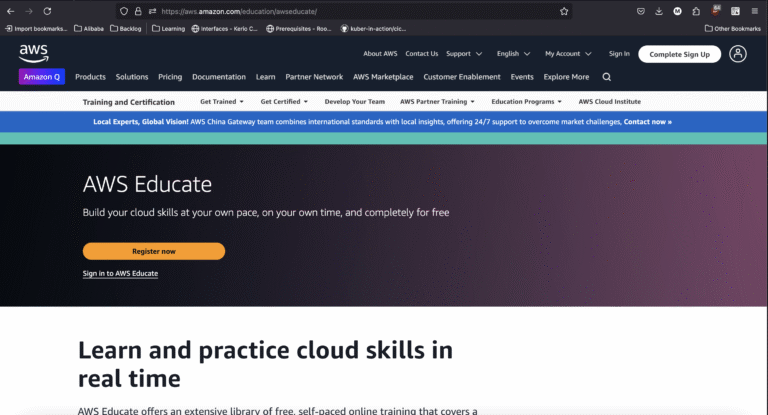
Task: Click the site padlock icon
Action: click(138, 11)
